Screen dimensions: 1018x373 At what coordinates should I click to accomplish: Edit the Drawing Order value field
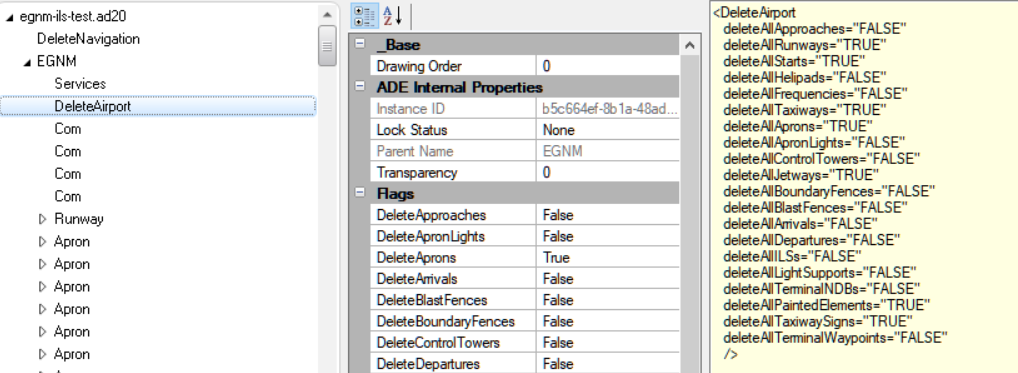pyautogui.click(x=610, y=66)
